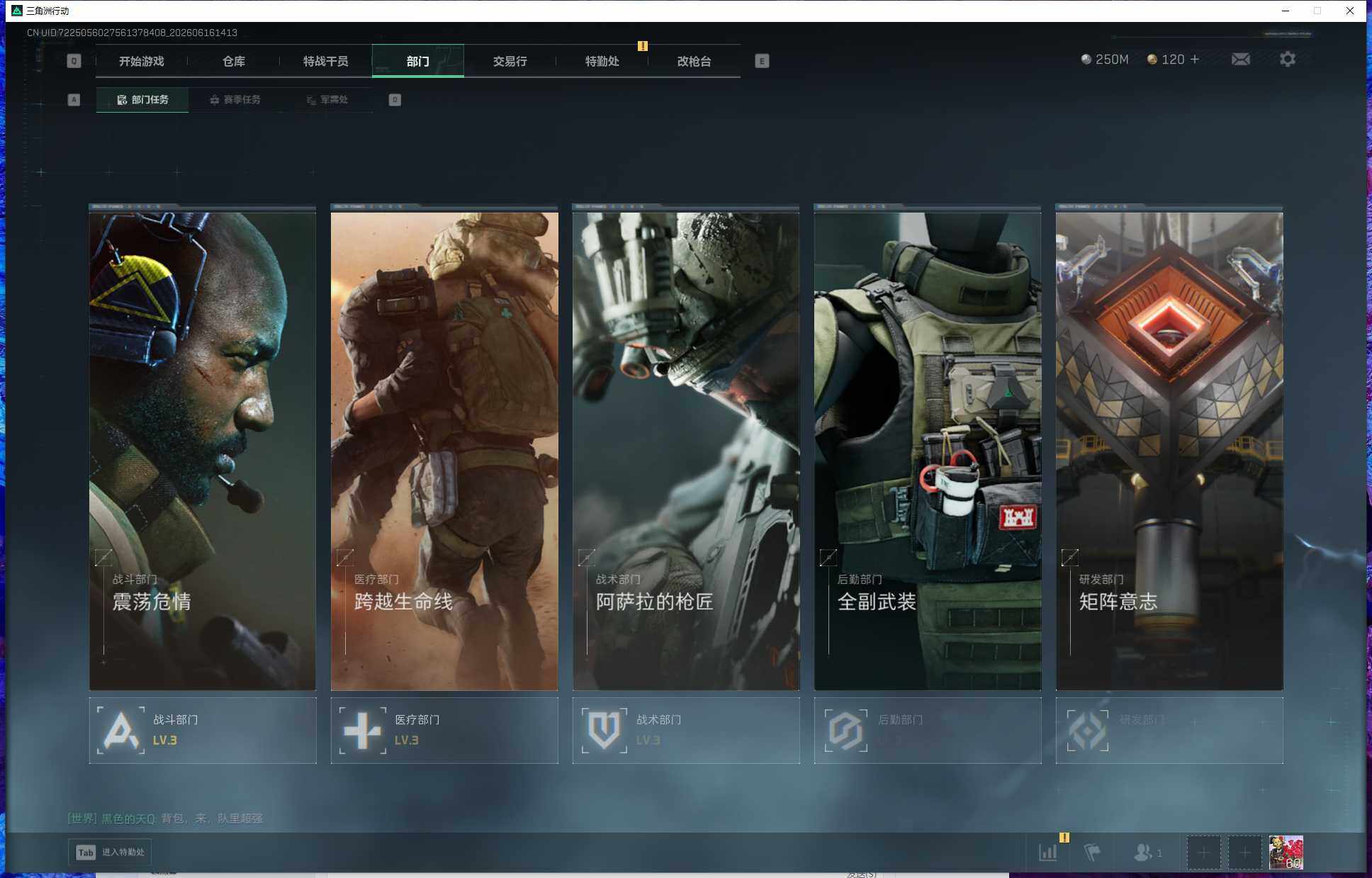Select the 后勤部门 button
The image size is (1372, 878).
[x=928, y=730]
